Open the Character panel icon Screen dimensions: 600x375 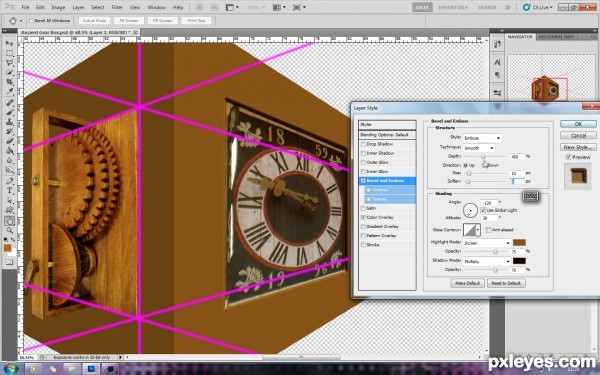[x=497, y=62]
